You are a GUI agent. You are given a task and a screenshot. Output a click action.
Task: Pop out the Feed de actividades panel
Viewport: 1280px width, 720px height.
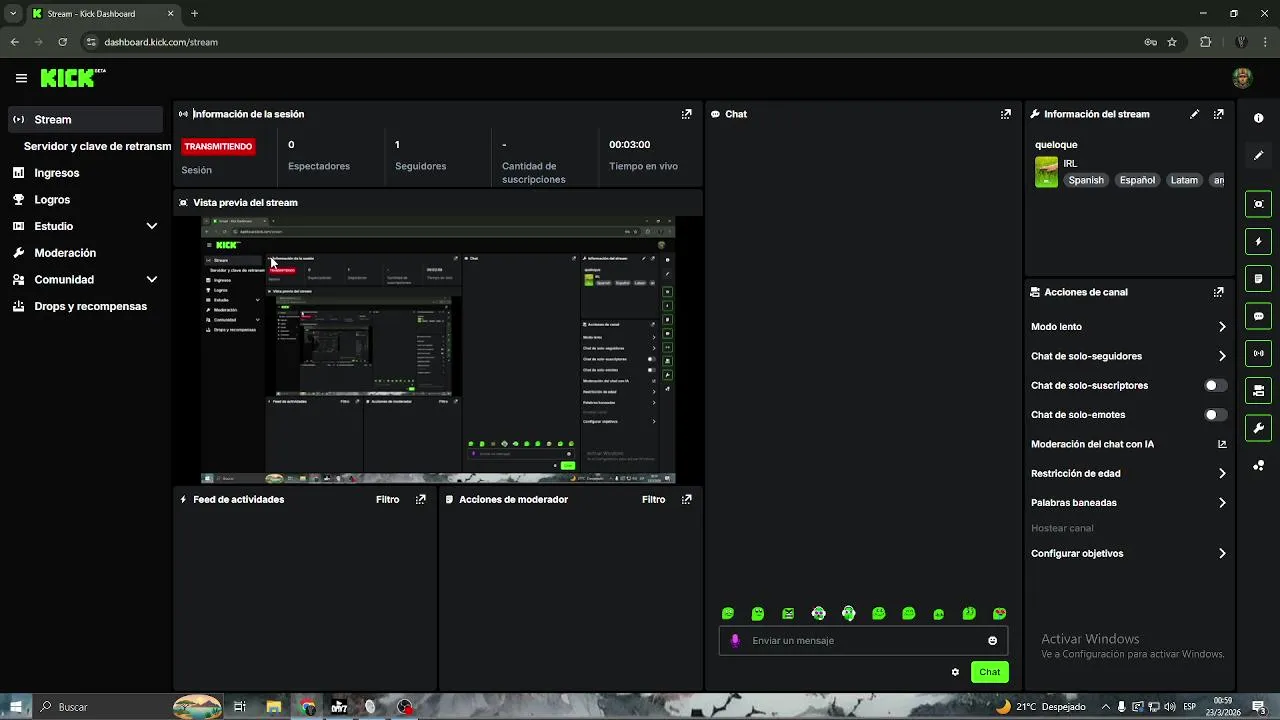(x=421, y=499)
